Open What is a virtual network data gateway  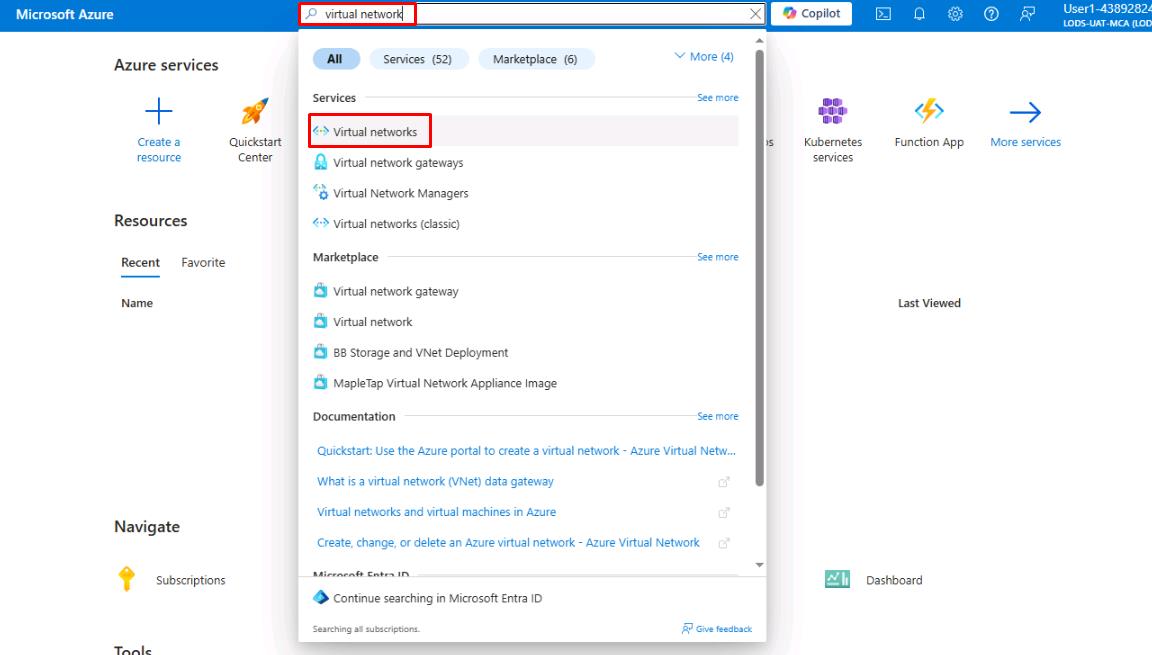[435, 482]
